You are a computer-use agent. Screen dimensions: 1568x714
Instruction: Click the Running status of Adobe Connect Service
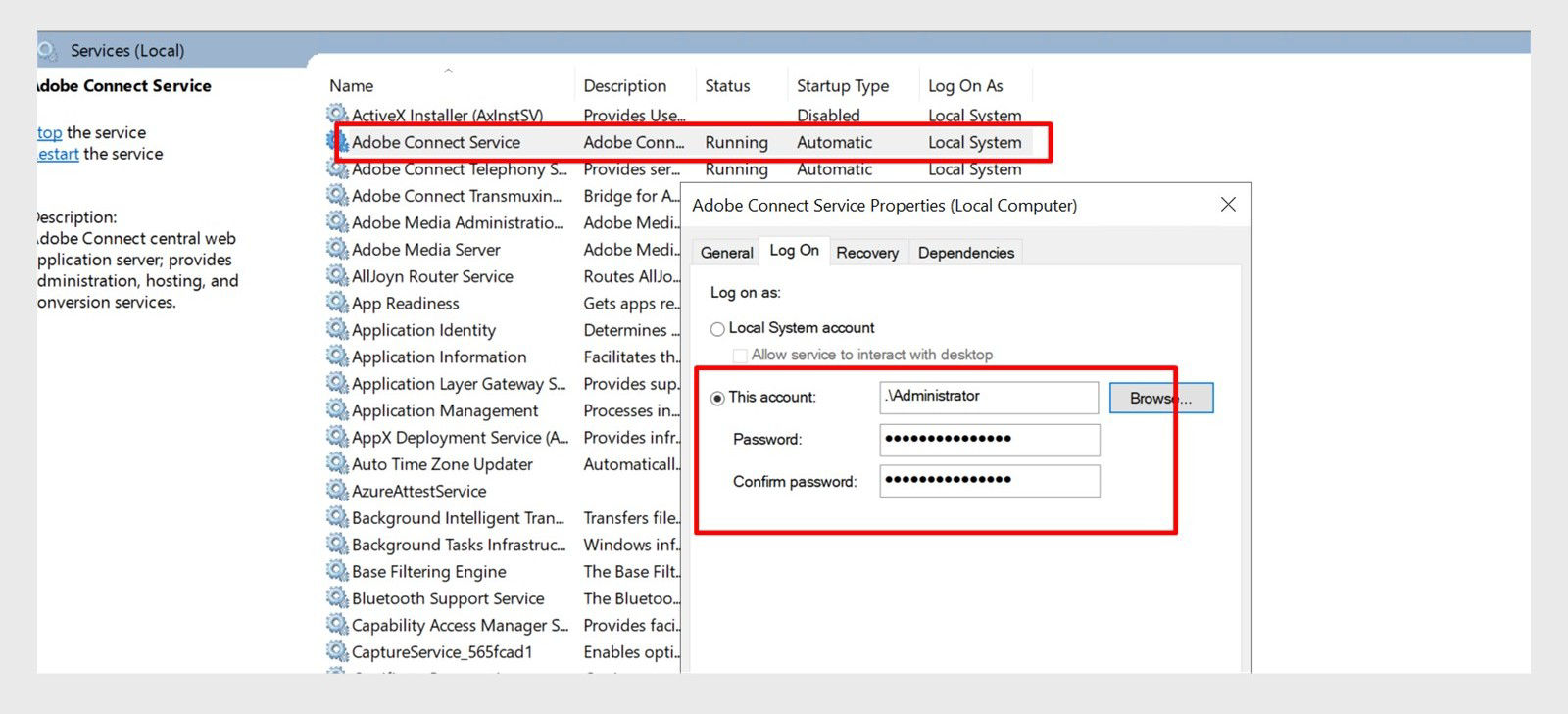click(x=736, y=142)
